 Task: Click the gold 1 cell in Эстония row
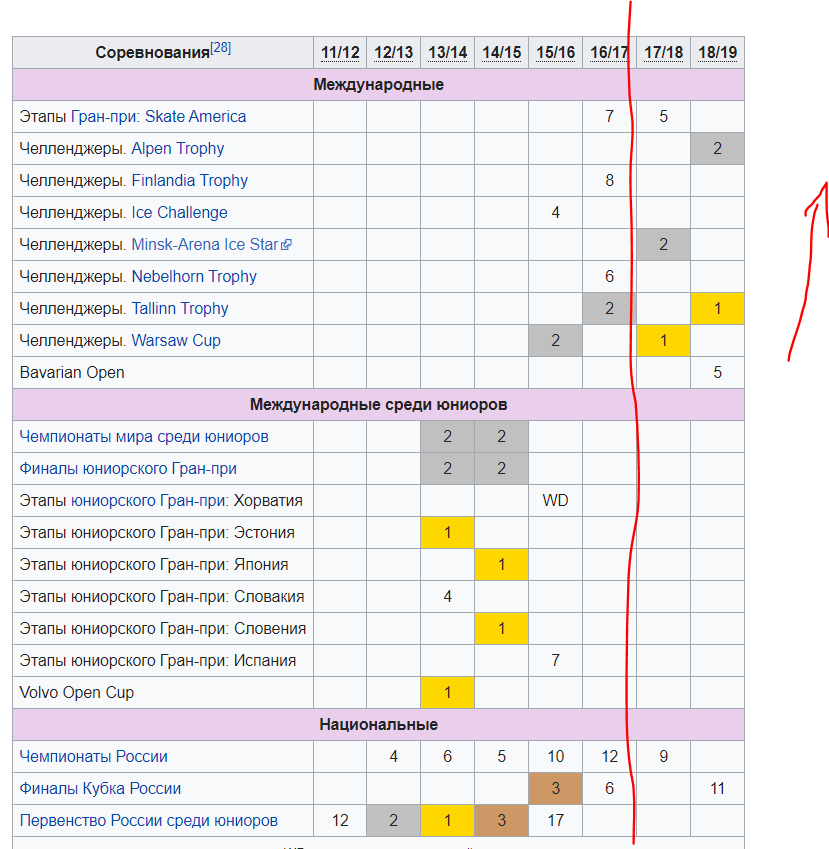click(447, 532)
